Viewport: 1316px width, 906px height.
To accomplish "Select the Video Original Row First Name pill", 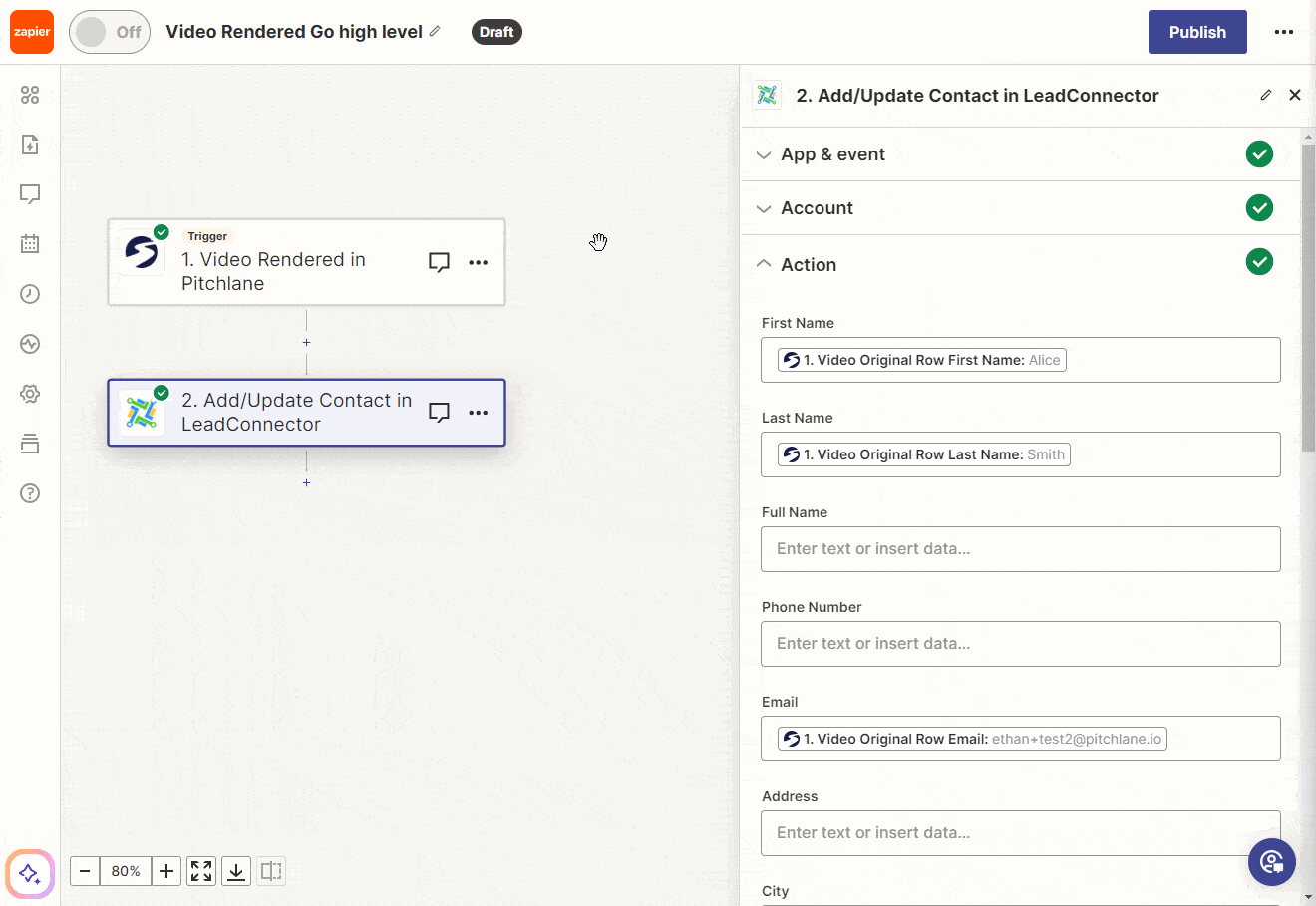I will [x=922, y=360].
